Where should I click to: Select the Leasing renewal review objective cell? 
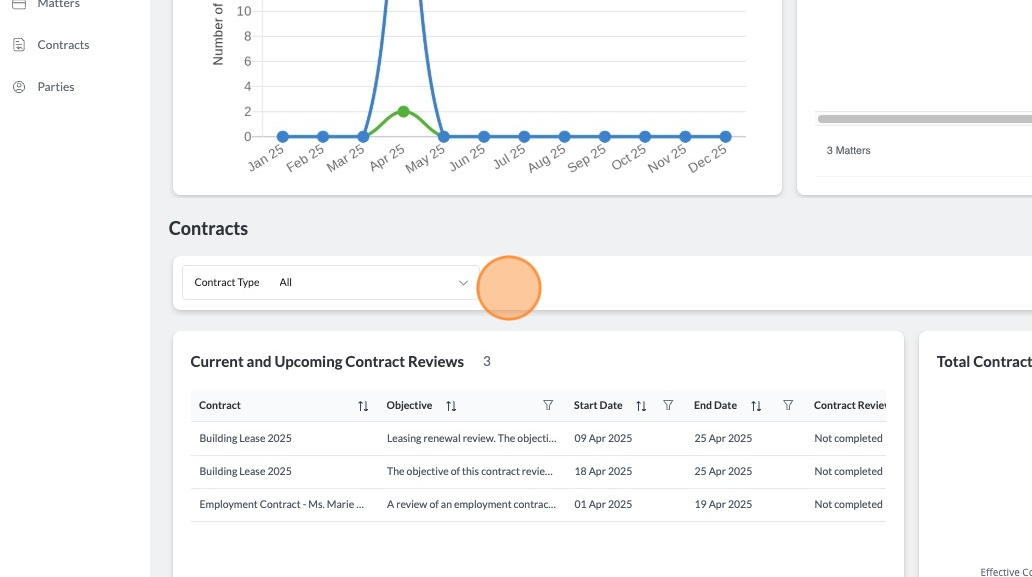coord(471,438)
